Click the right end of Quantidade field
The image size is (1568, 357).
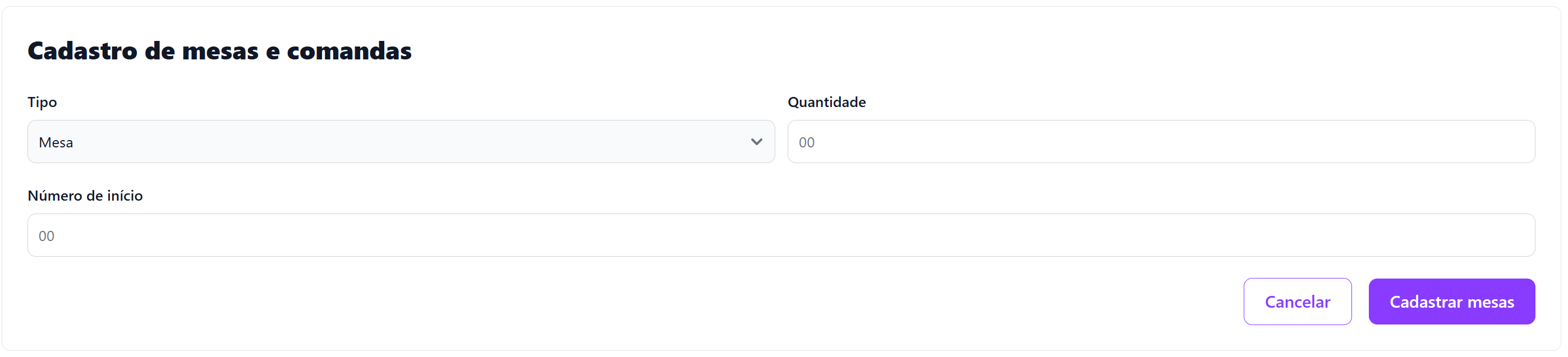[x=1510, y=142]
